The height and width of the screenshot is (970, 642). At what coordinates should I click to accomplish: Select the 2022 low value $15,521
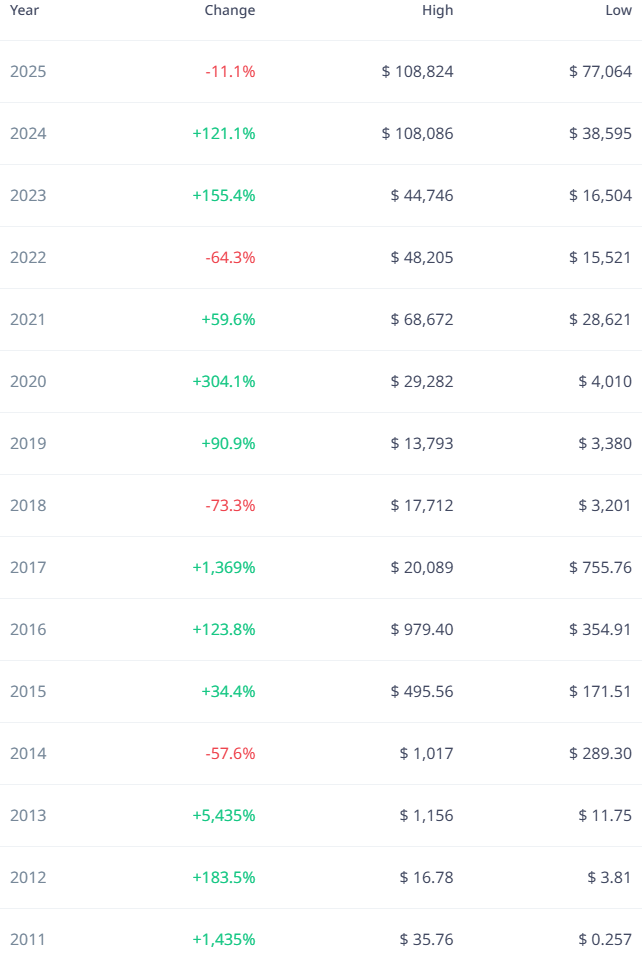point(600,257)
